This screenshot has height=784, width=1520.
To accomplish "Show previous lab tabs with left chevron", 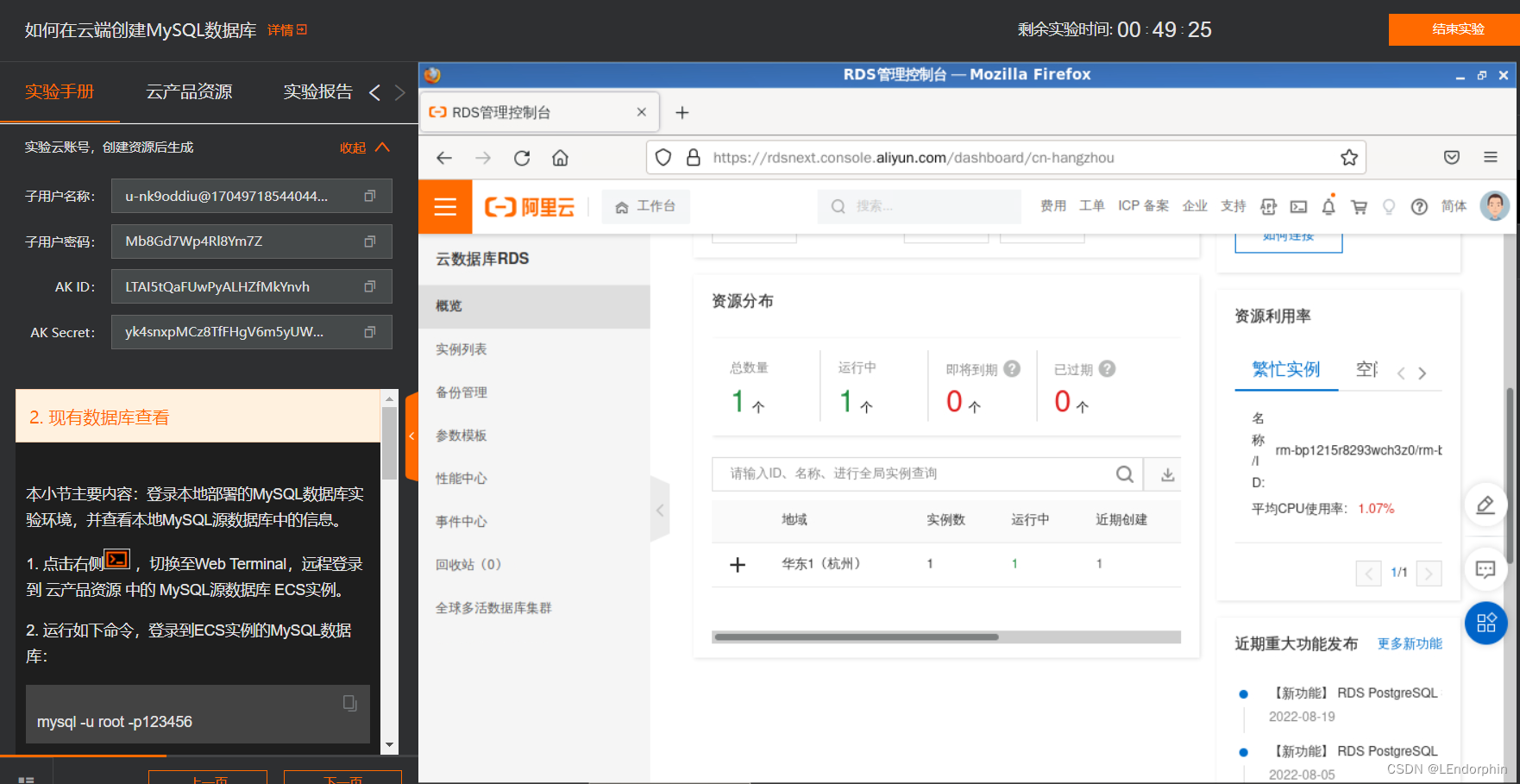I will tap(374, 92).
